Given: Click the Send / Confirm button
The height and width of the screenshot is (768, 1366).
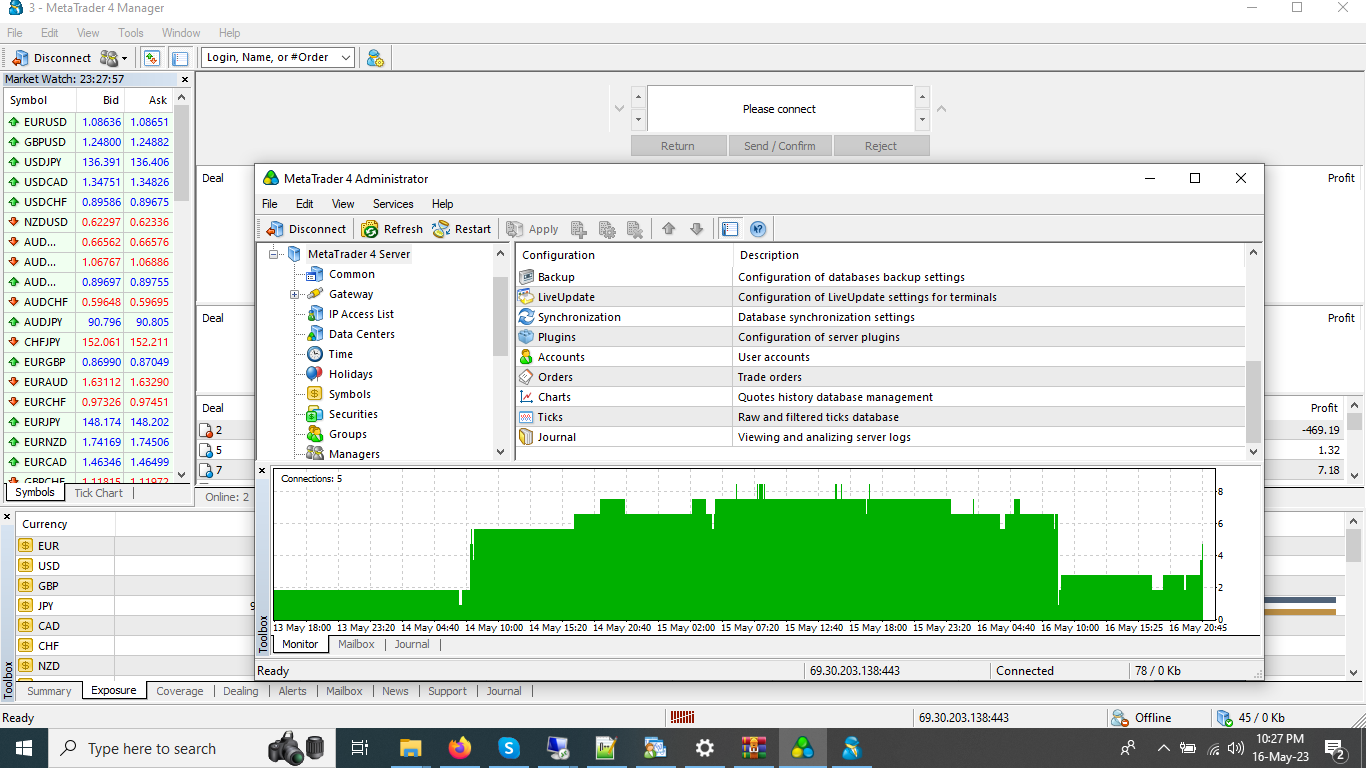Looking at the screenshot, I should [x=780, y=146].
